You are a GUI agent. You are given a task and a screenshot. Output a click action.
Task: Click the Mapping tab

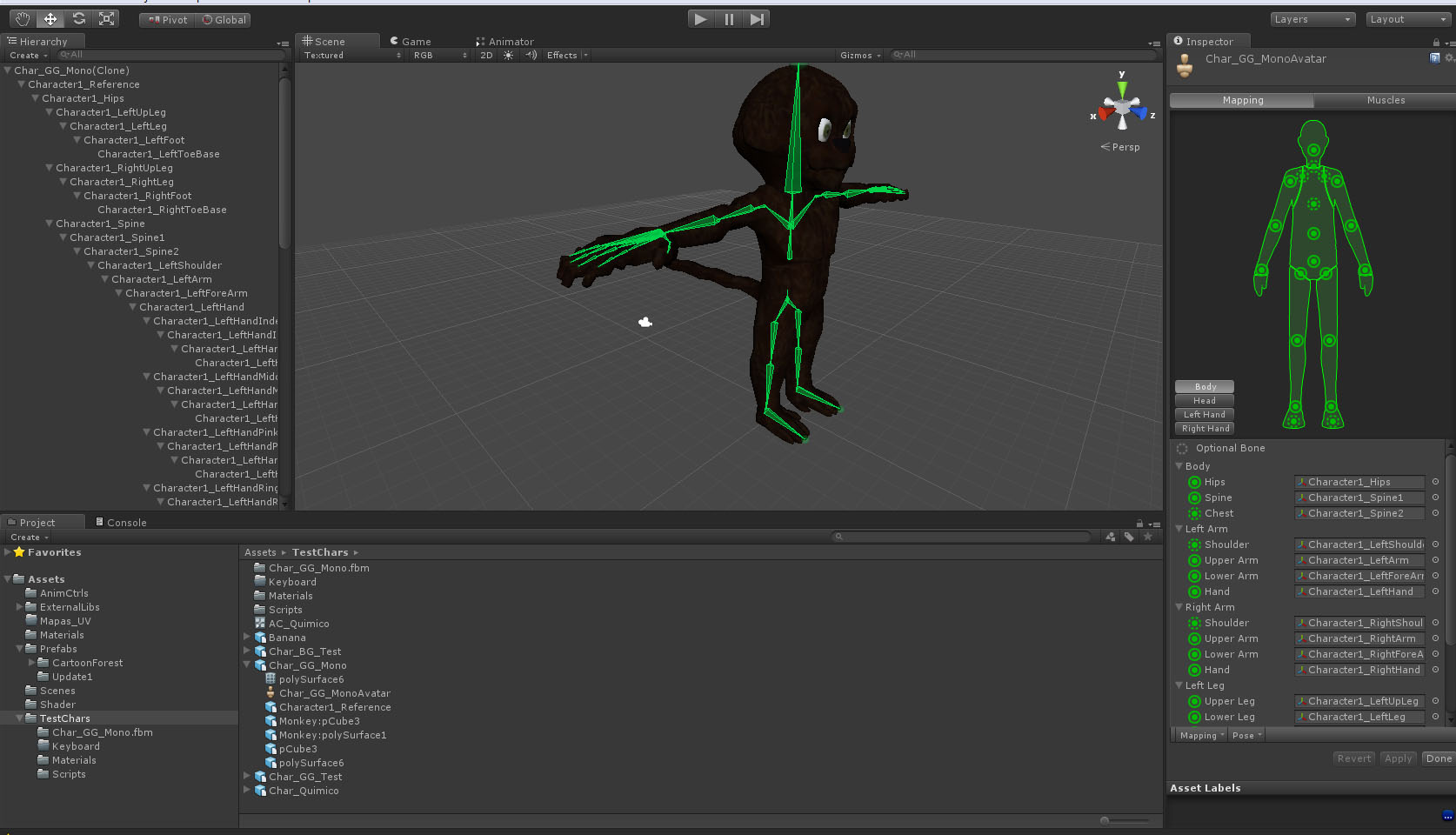pyautogui.click(x=1242, y=100)
